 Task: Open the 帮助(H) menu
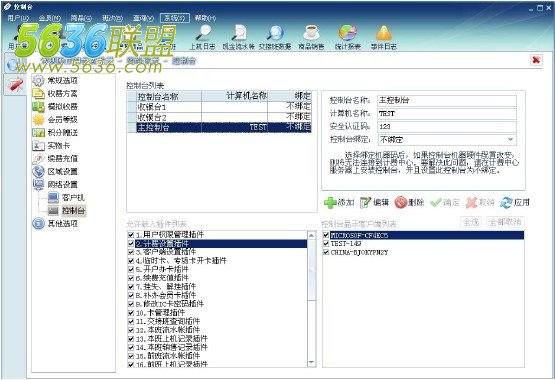(x=205, y=18)
